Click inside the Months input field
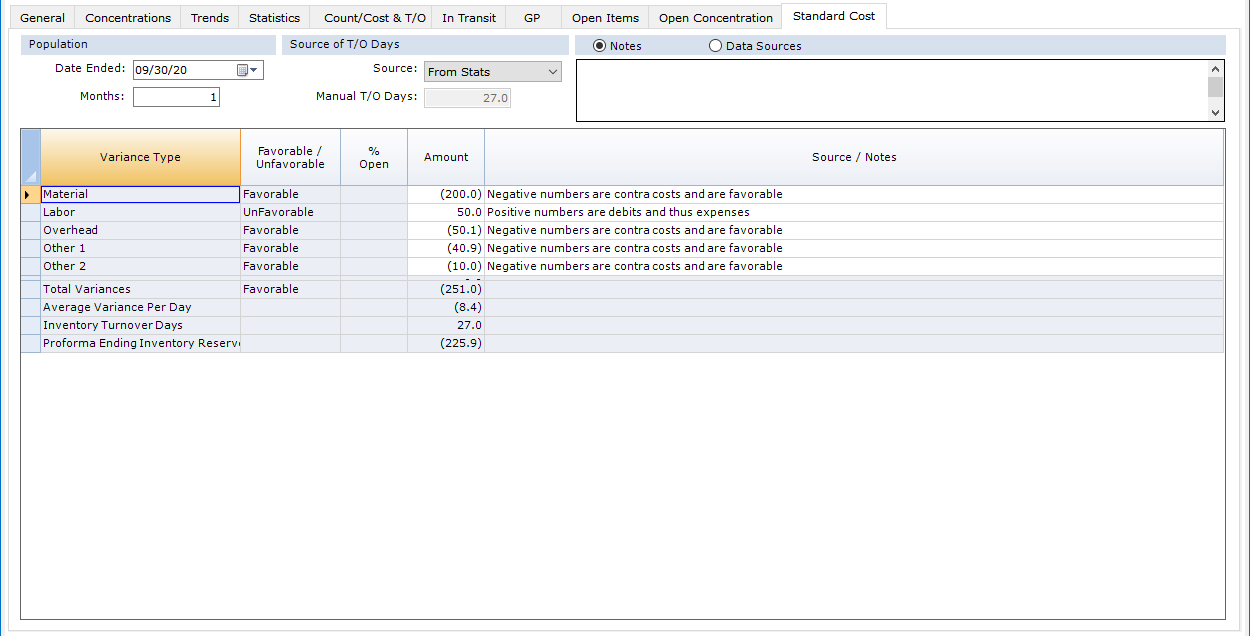The width and height of the screenshot is (1250, 636). [176, 96]
